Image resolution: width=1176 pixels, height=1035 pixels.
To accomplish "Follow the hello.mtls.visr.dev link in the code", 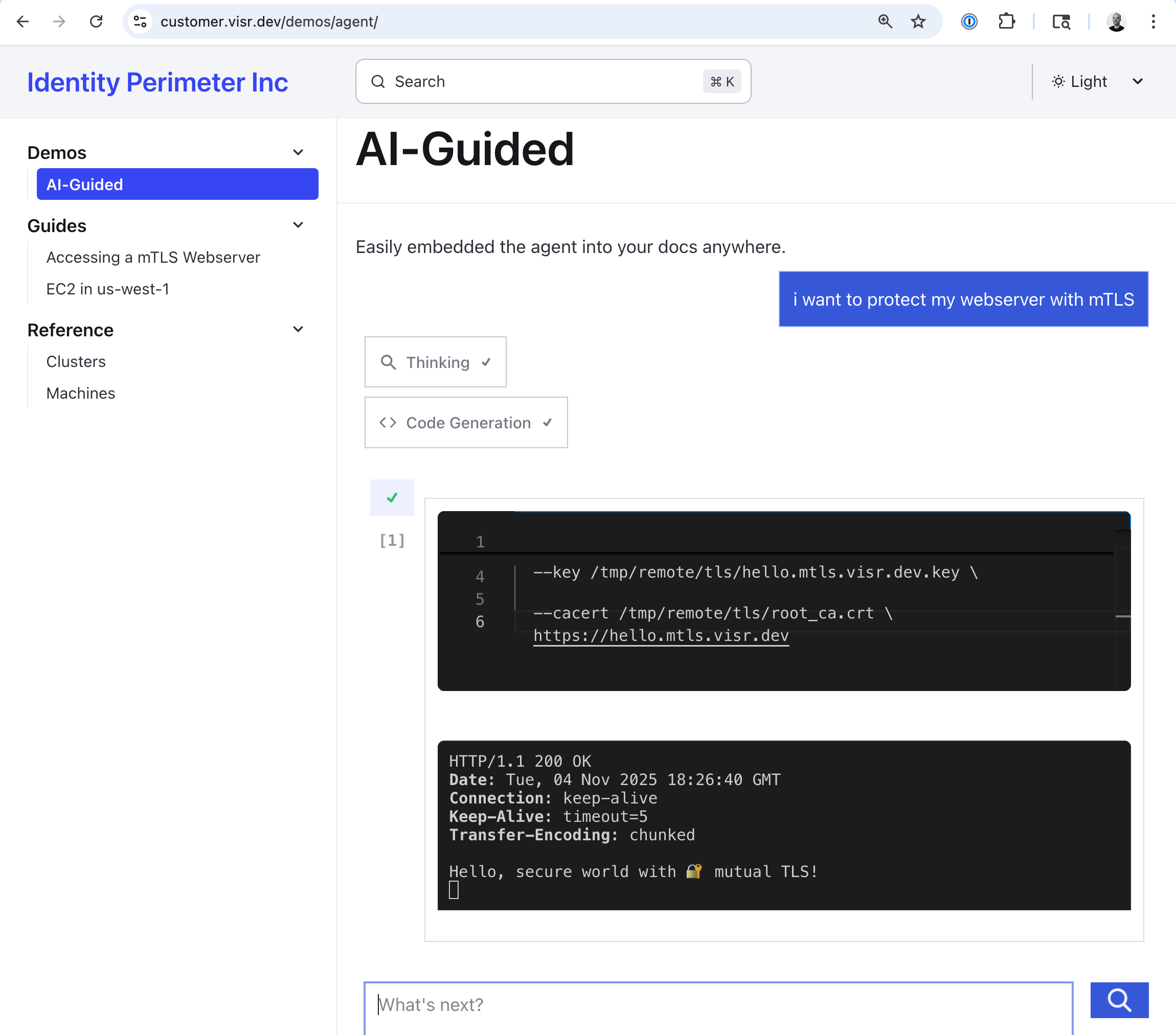I will point(661,635).
